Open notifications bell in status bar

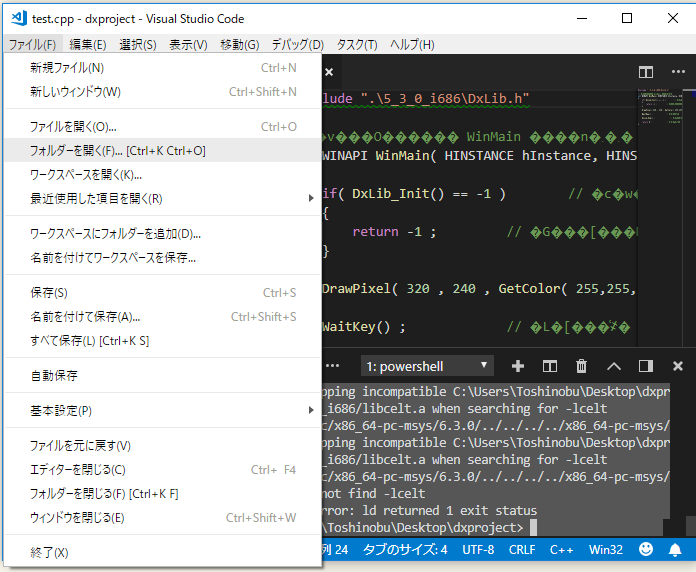(x=675, y=549)
